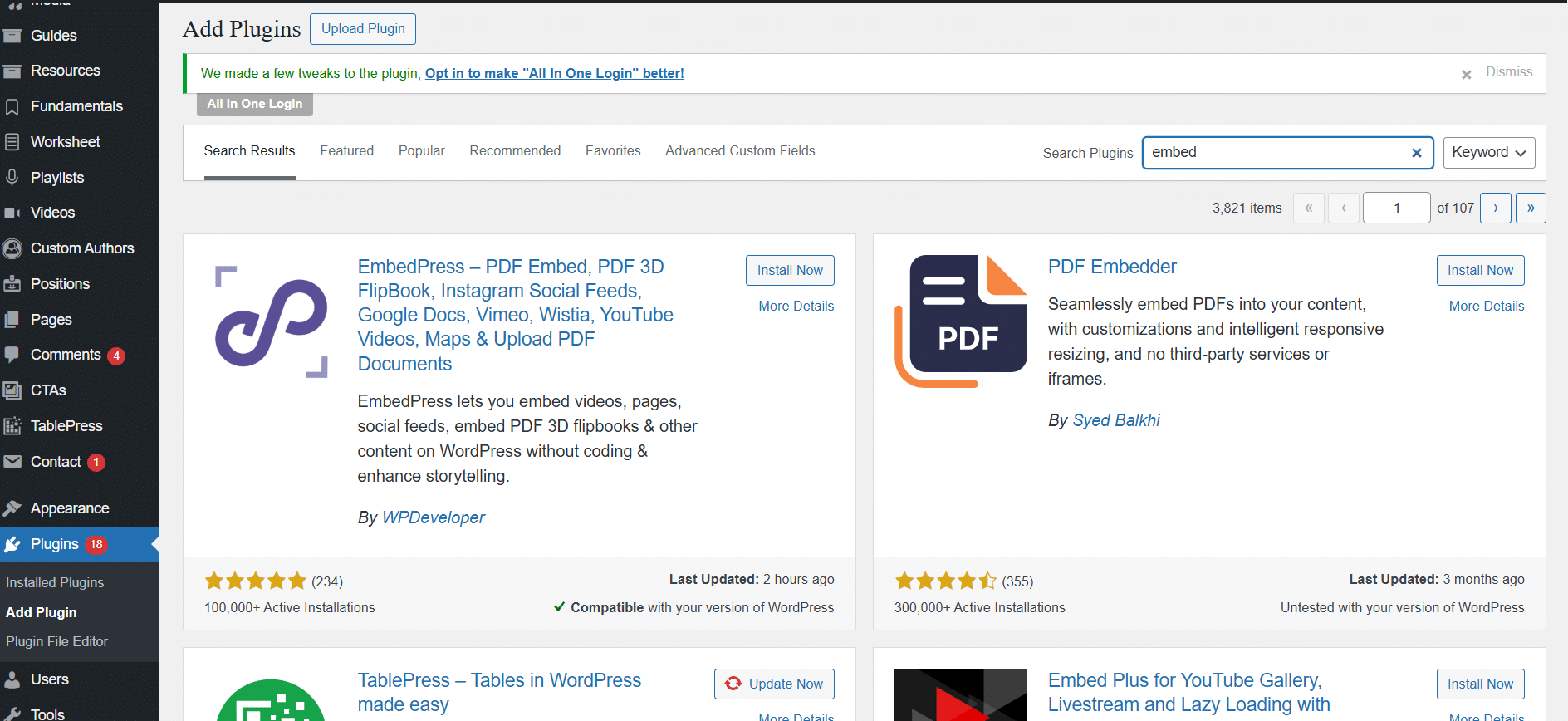The width and height of the screenshot is (1568, 721).
Task: Click '100,000+ Active Installations' text
Action: [x=290, y=608]
